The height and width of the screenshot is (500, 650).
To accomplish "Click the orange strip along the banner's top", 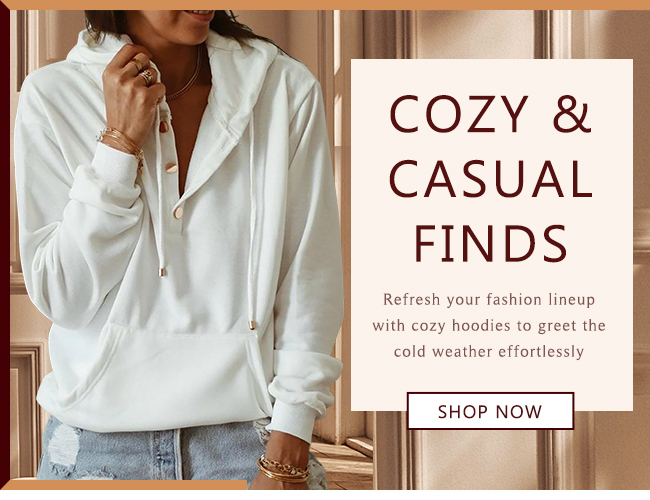I will pyautogui.click(x=325, y=5).
